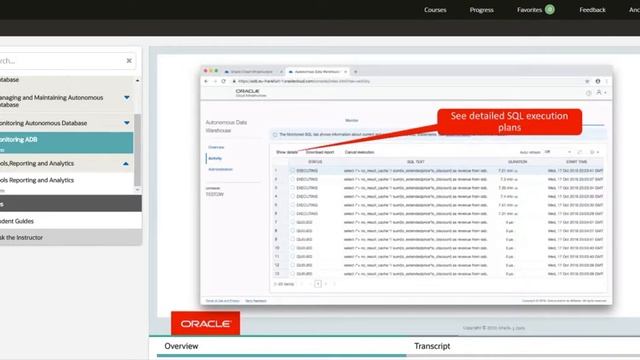Open Overview link in console side menu

coord(216,147)
